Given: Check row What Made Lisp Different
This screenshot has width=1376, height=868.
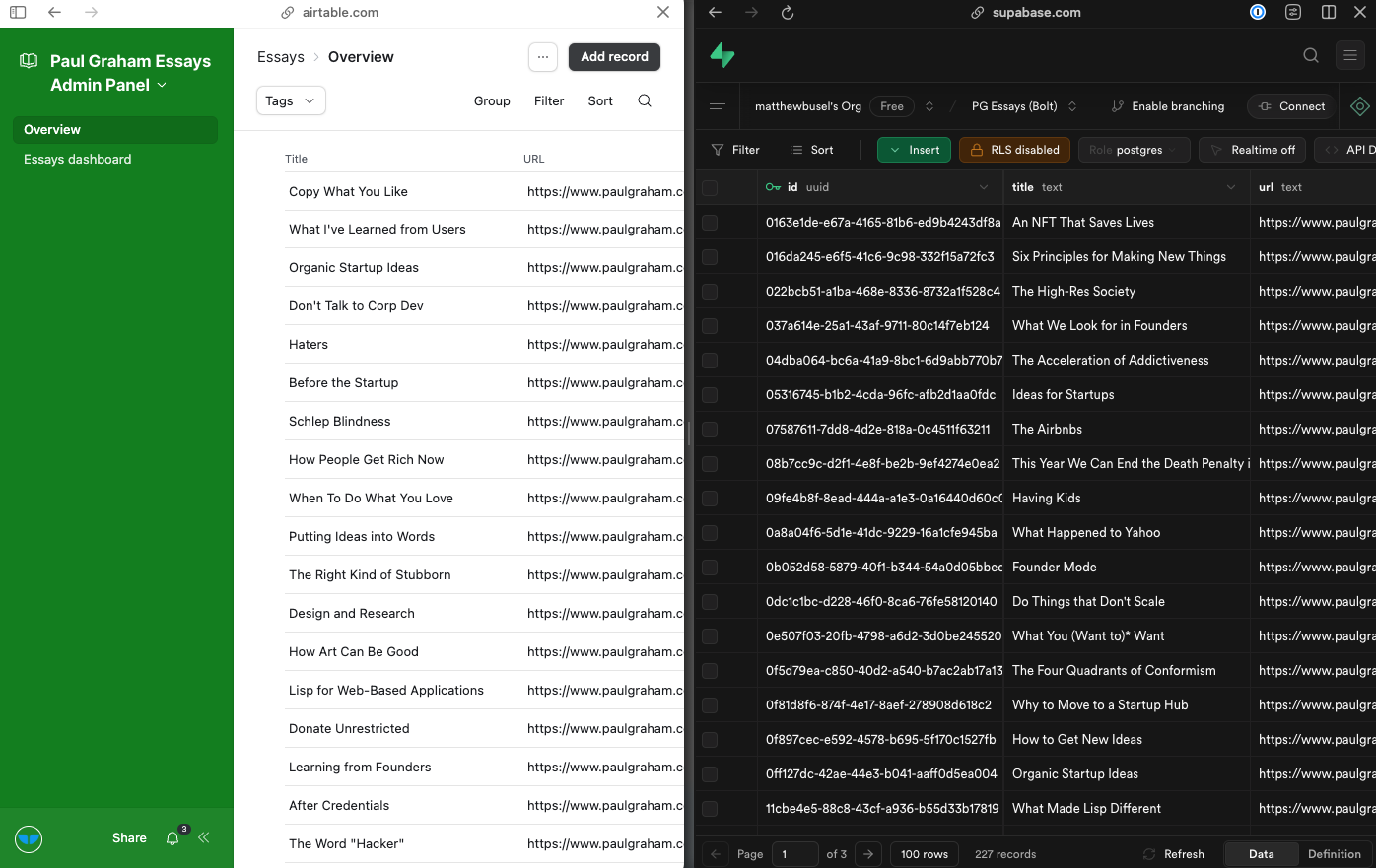Looking at the screenshot, I should 710,809.
